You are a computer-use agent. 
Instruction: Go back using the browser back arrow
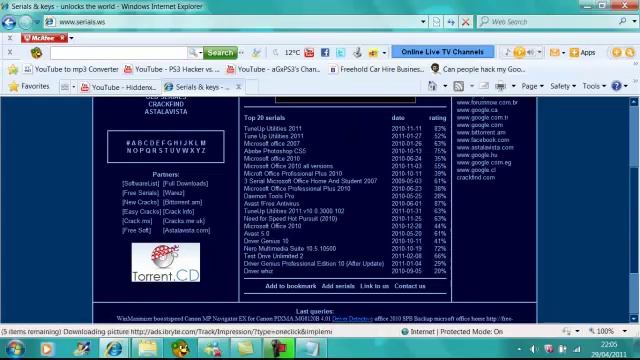pos(9,22)
